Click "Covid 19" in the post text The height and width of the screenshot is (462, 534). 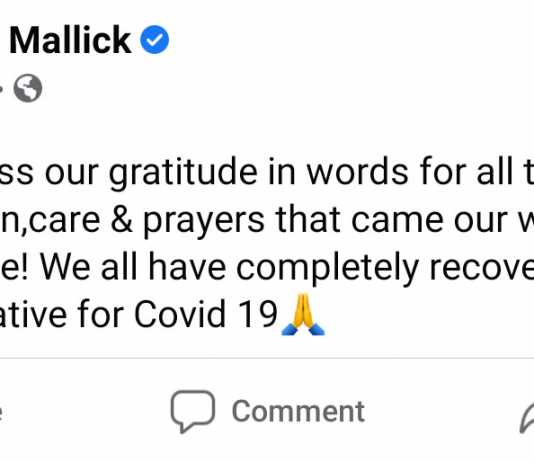[205, 314]
